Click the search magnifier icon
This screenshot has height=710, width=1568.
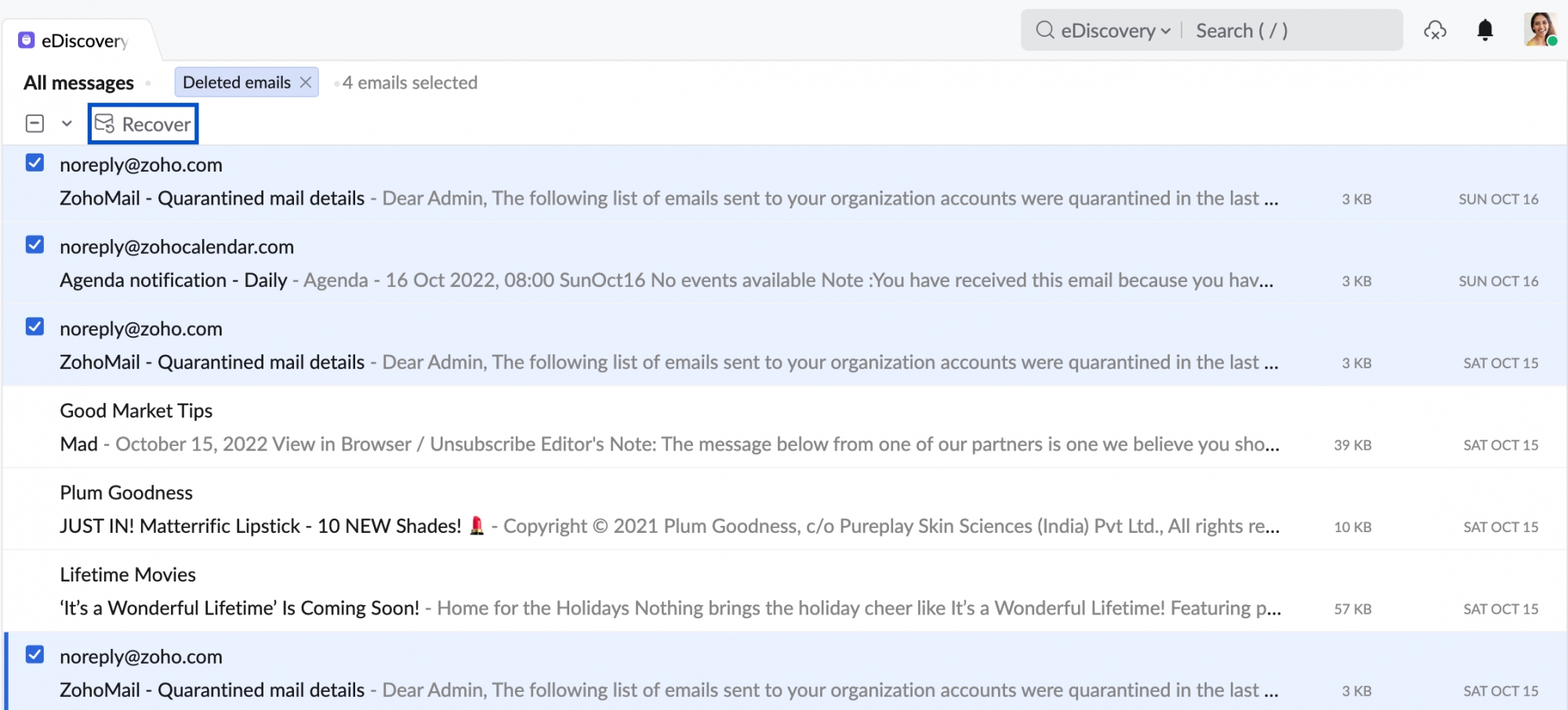[x=1044, y=31]
